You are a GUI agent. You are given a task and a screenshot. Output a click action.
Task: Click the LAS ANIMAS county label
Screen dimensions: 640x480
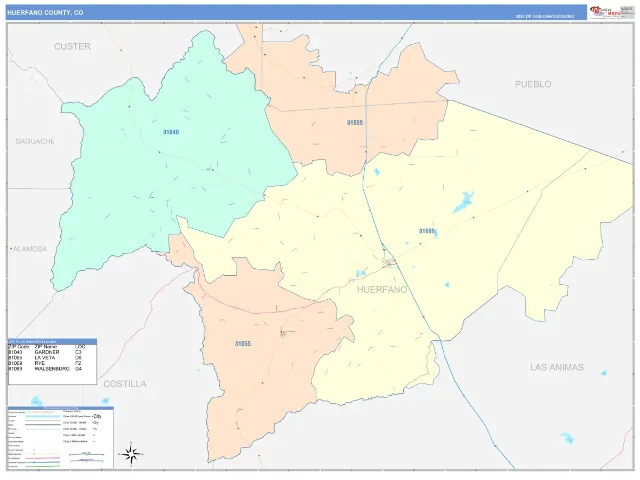coord(557,367)
